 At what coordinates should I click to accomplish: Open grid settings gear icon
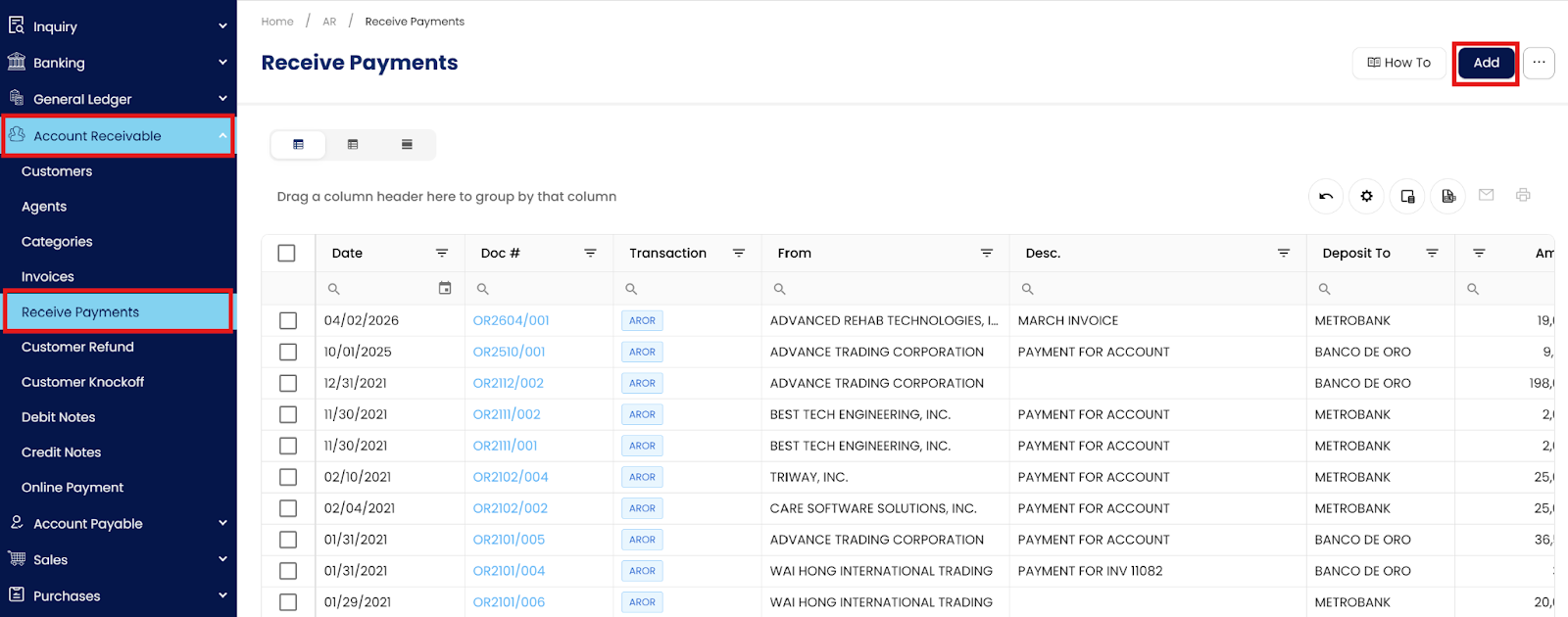coord(1366,196)
